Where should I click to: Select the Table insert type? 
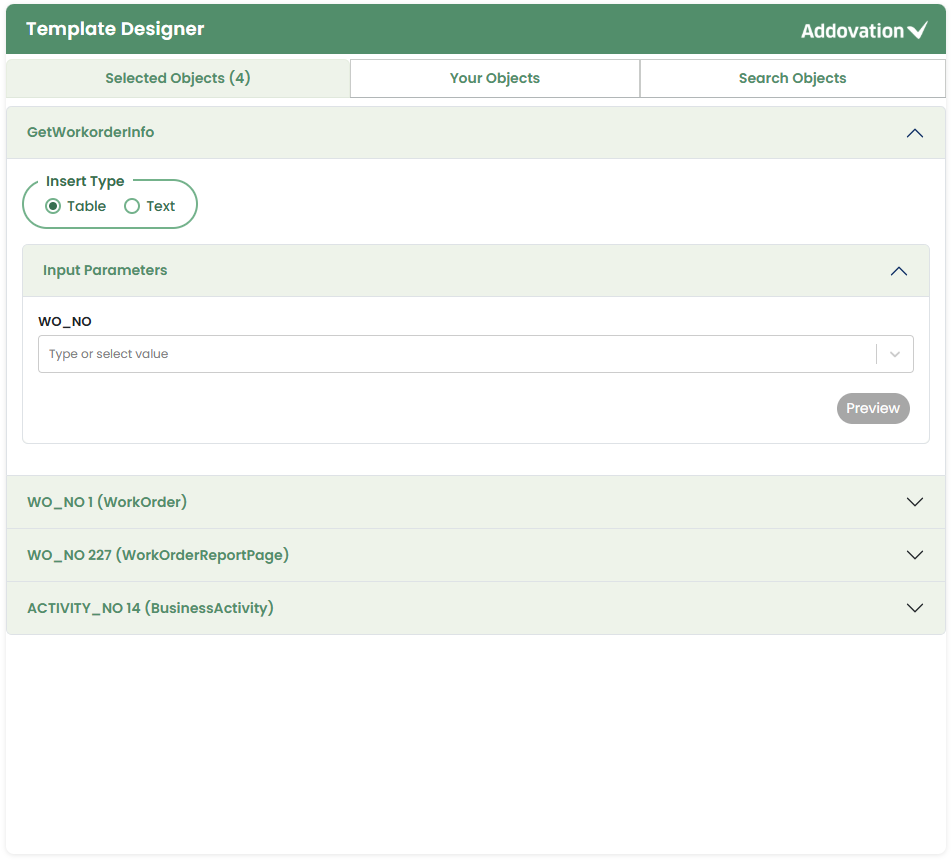pyautogui.click(x=54, y=207)
